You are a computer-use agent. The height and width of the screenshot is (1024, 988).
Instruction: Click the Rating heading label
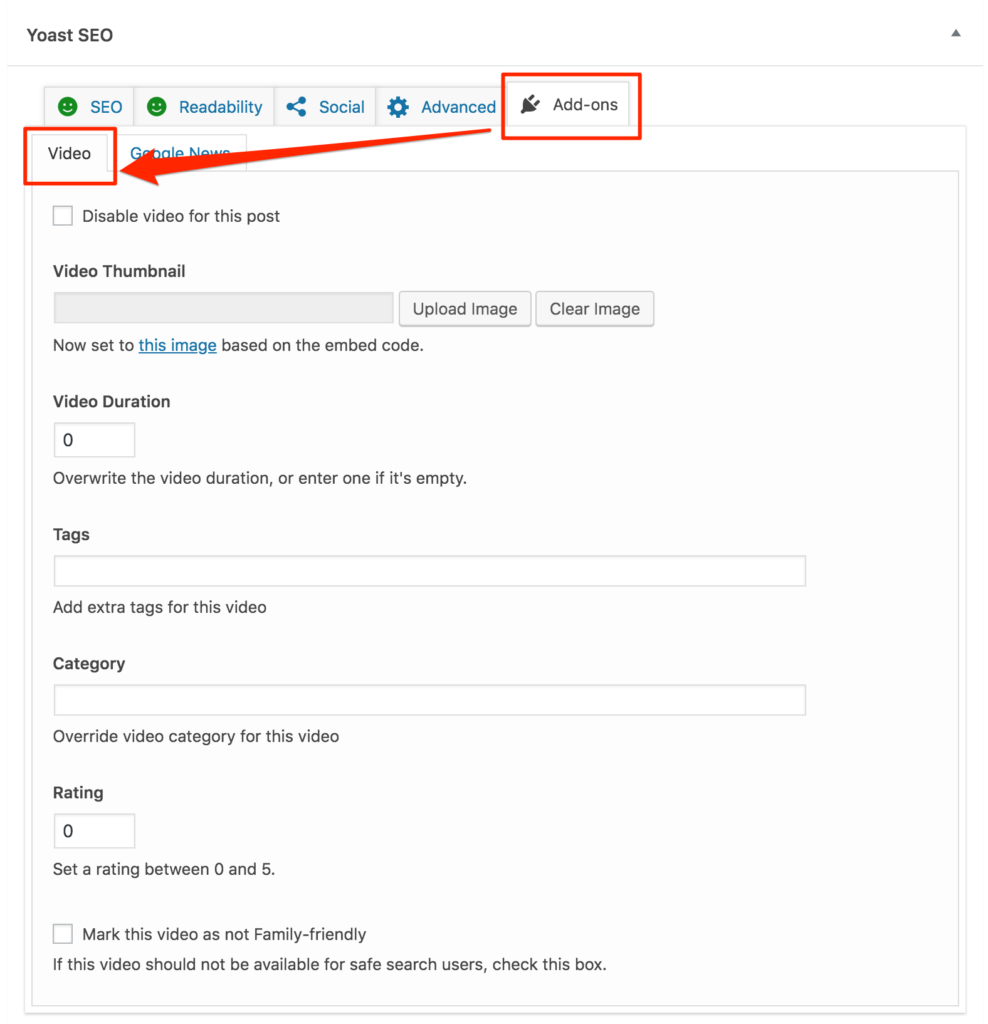pyautogui.click(x=78, y=793)
